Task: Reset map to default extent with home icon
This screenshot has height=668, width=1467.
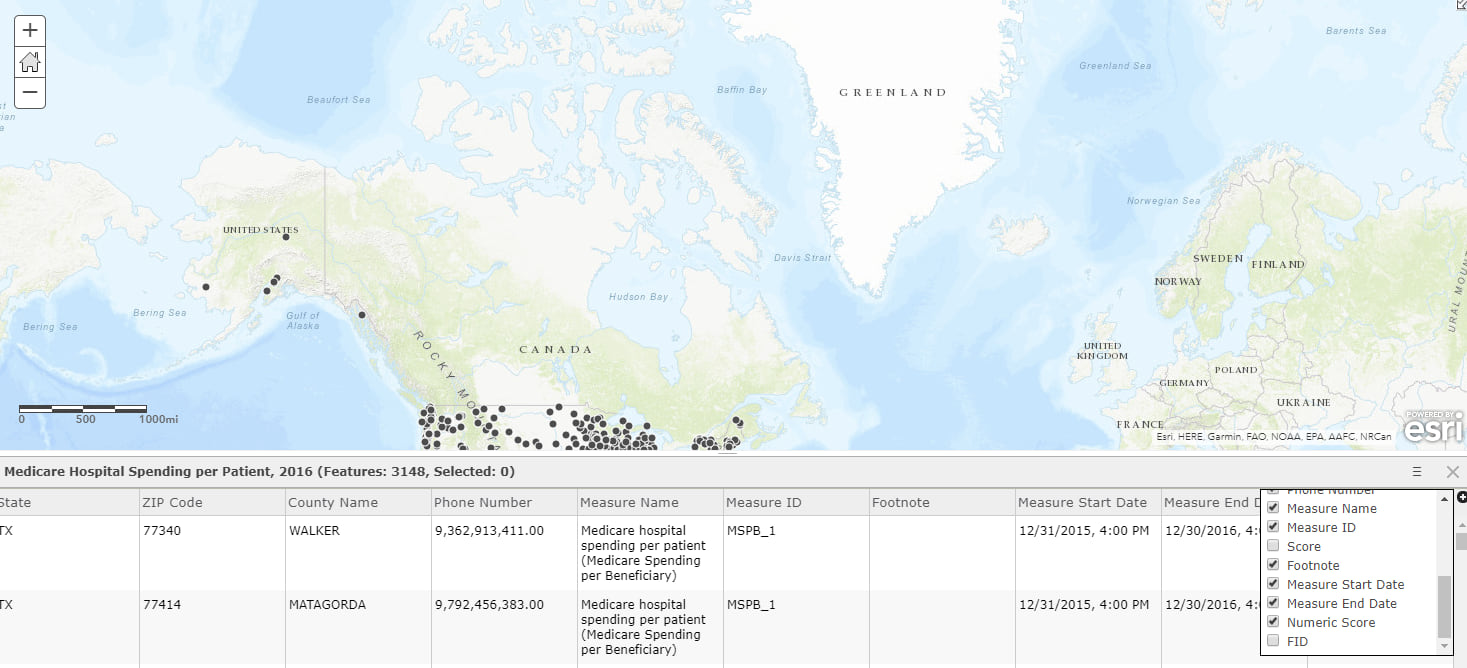Action: point(29,61)
